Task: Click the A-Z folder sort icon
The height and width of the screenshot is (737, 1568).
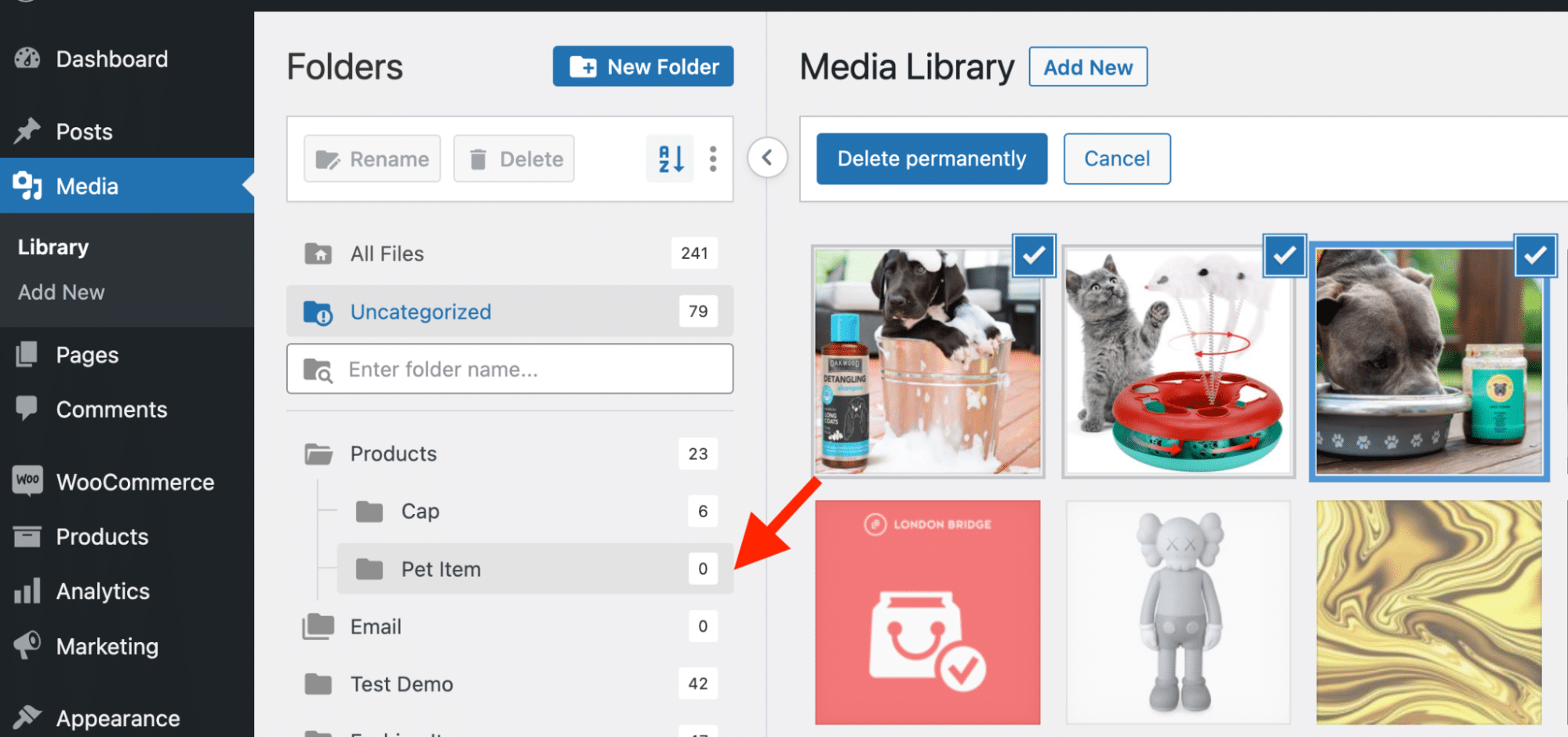Action: 669,159
